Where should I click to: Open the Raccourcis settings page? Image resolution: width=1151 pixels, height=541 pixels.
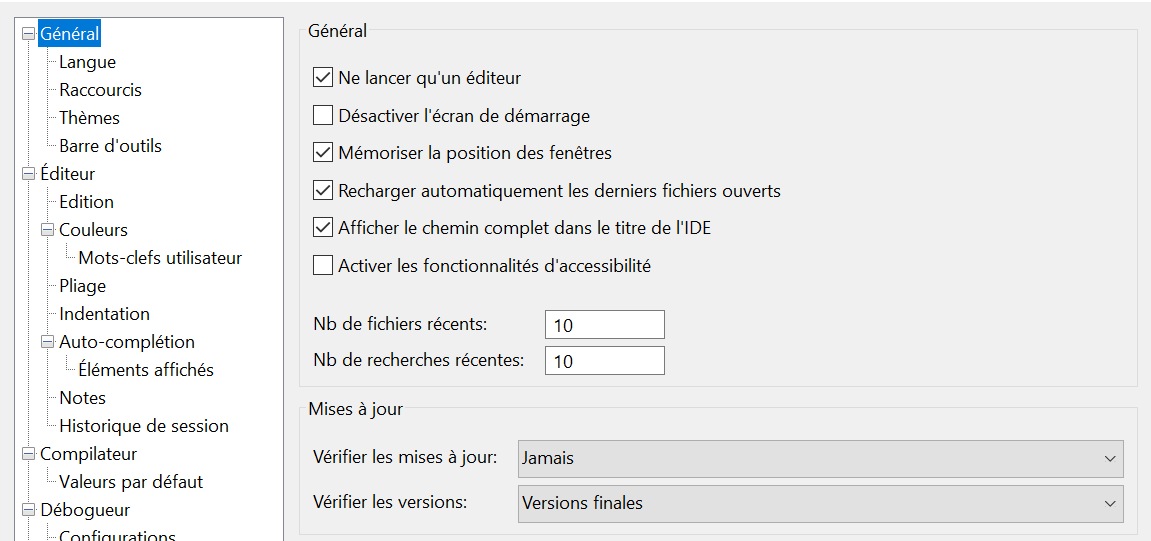click(101, 90)
